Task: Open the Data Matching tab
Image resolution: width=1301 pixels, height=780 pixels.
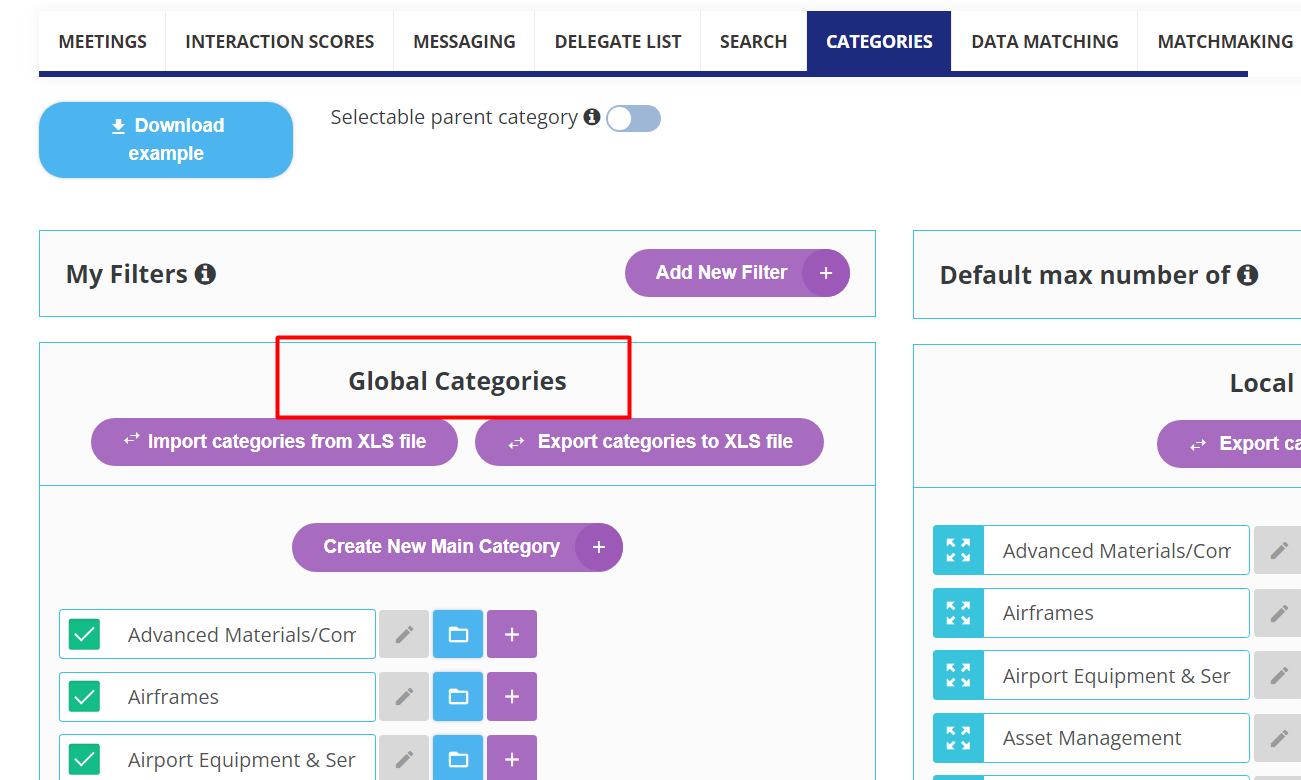Action: click(x=1044, y=42)
